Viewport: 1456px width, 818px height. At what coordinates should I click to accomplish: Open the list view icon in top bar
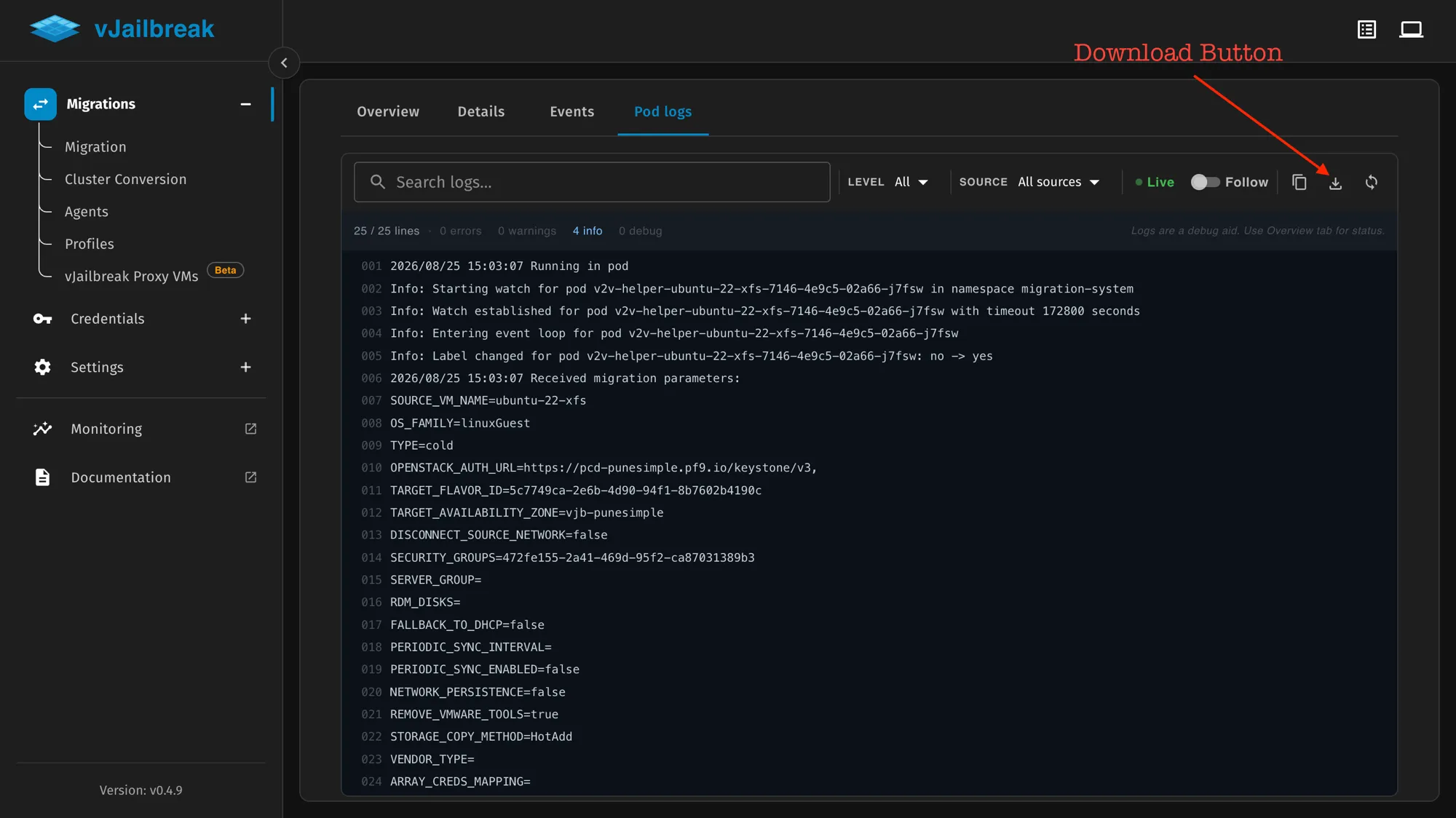pos(1366,29)
